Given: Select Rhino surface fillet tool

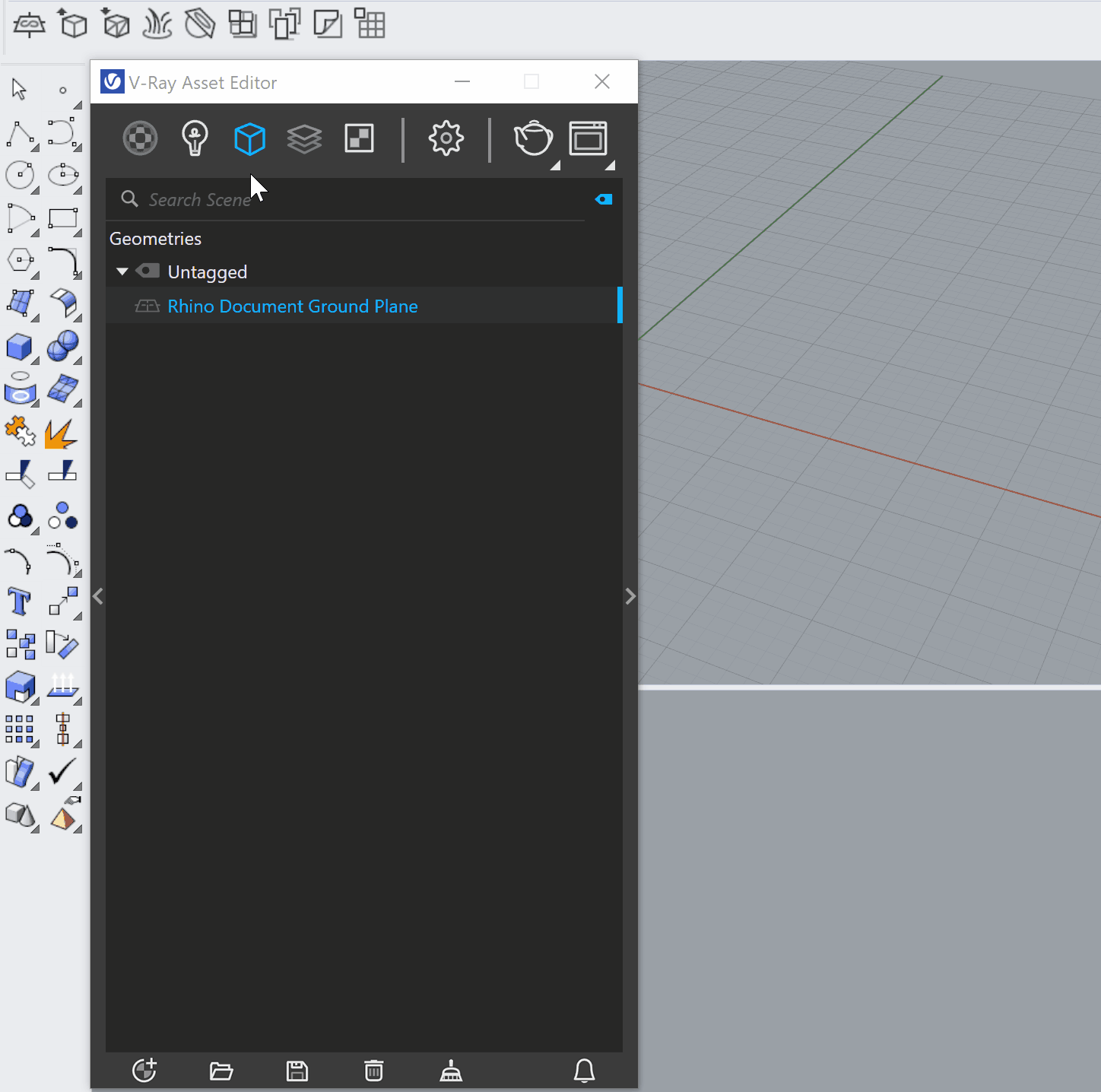Looking at the screenshot, I should [63, 303].
